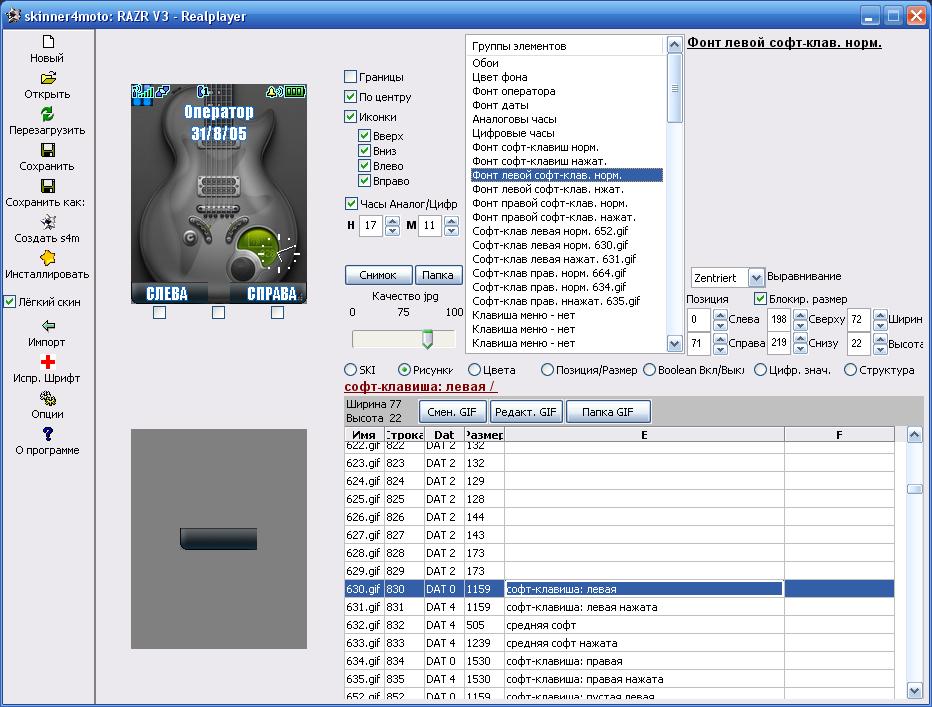Decrease the Высота stepper value
Viewport: 932px width, 707px height.
[x=881, y=349]
